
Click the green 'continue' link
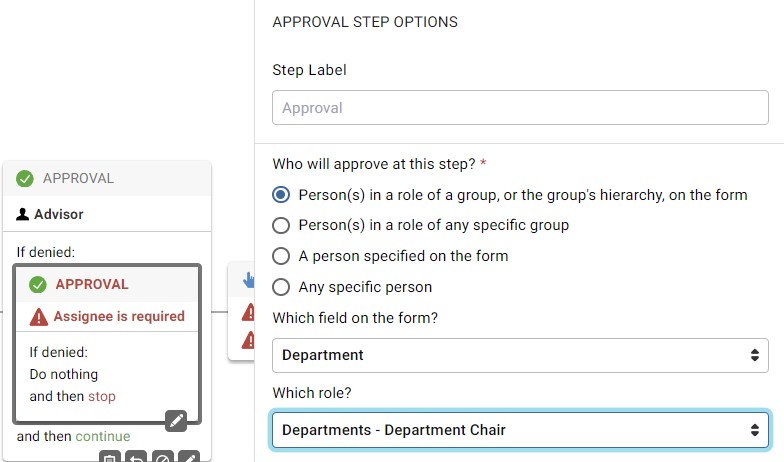(102, 436)
